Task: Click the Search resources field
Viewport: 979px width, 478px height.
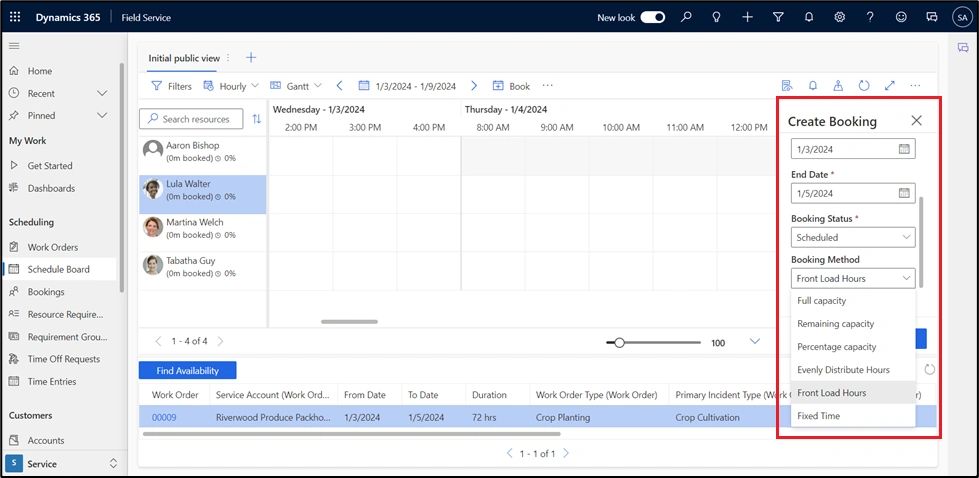Action: coord(191,119)
